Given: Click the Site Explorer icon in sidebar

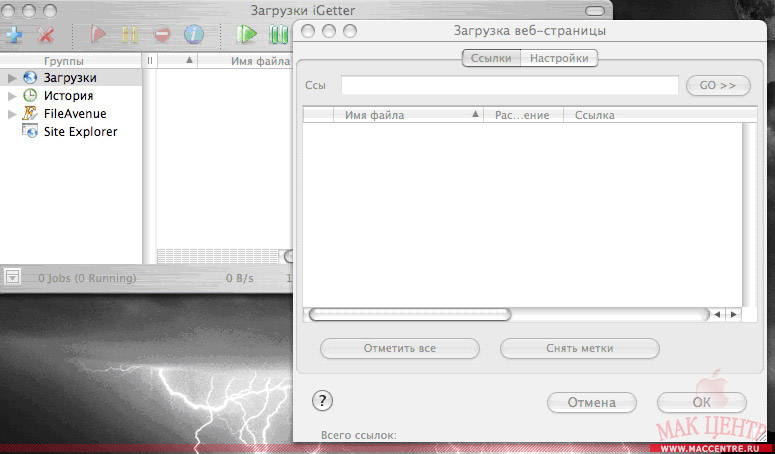Looking at the screenshot, I should (x=30, y=131).
